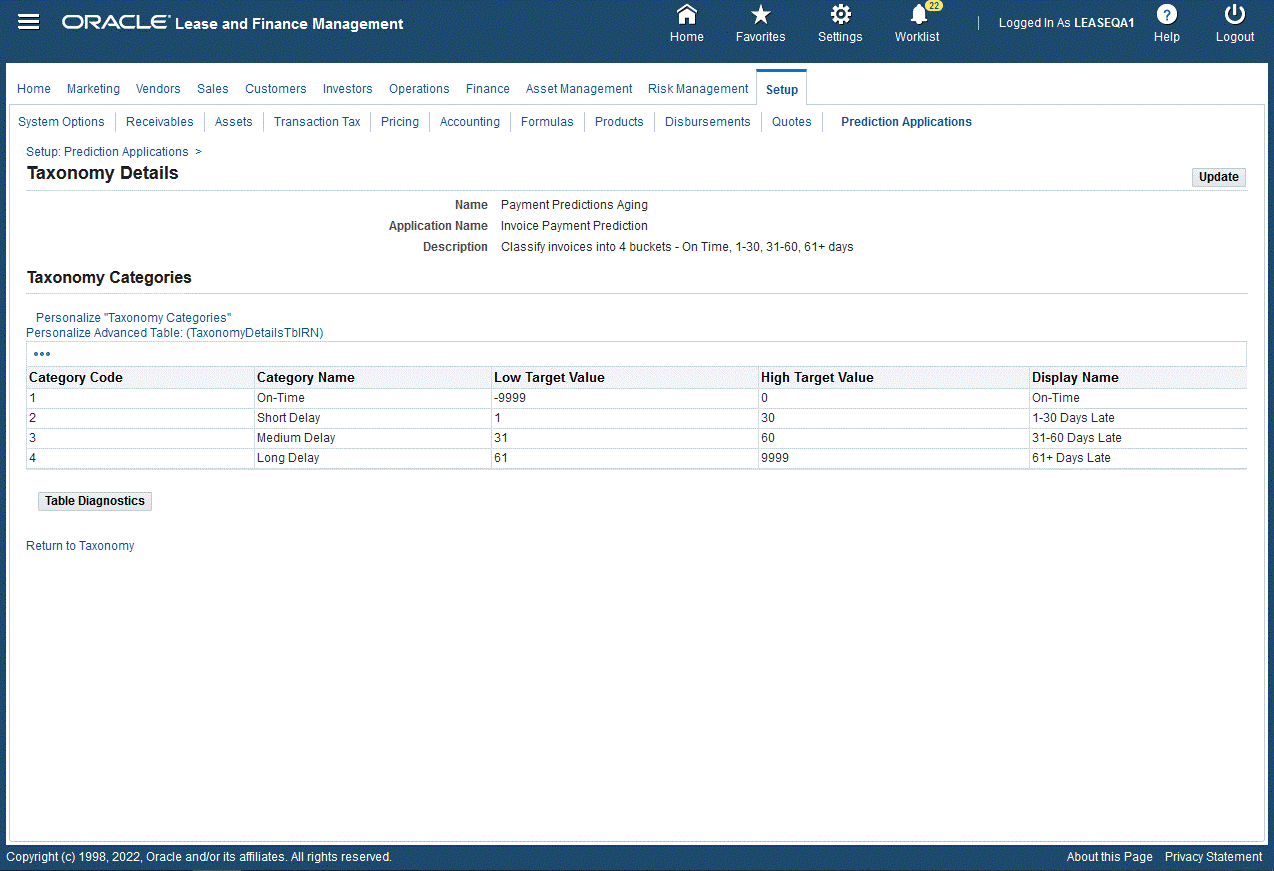Select Prediction Applications subtab
The width and height of the screenshot is (1274, 871).
pos(906,122)
